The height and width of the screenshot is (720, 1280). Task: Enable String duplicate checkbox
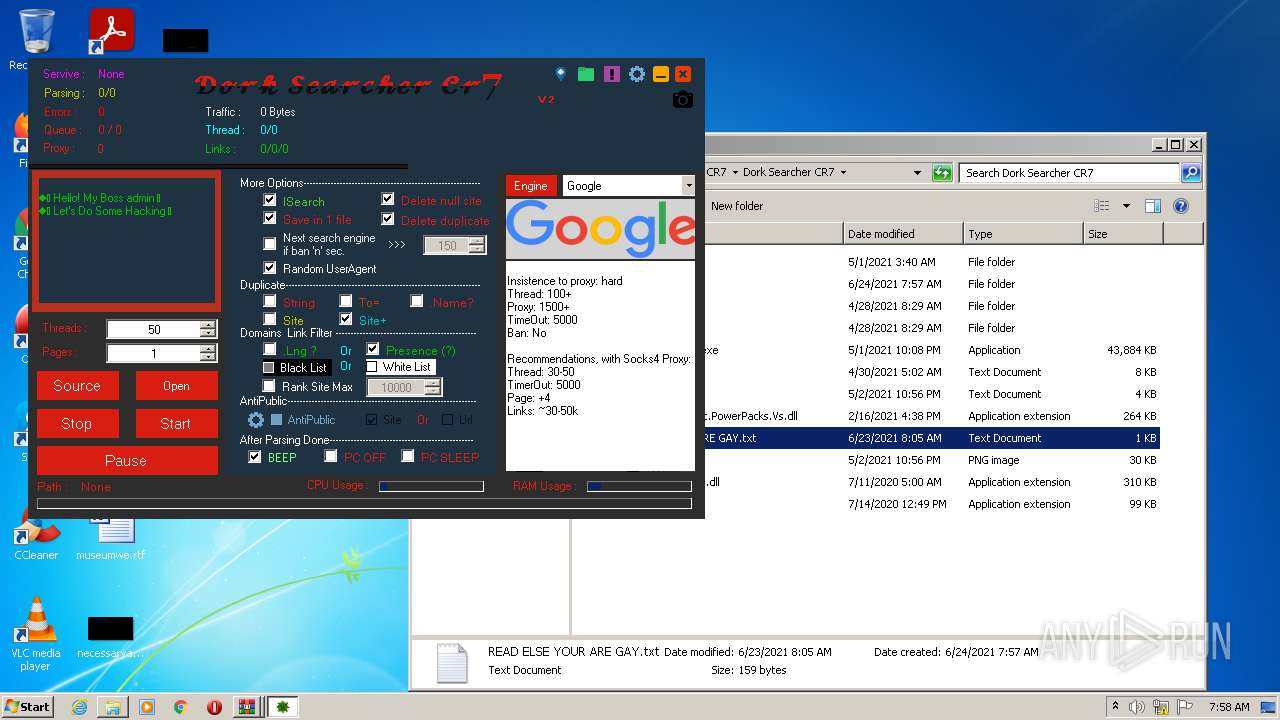coord(270,301)
